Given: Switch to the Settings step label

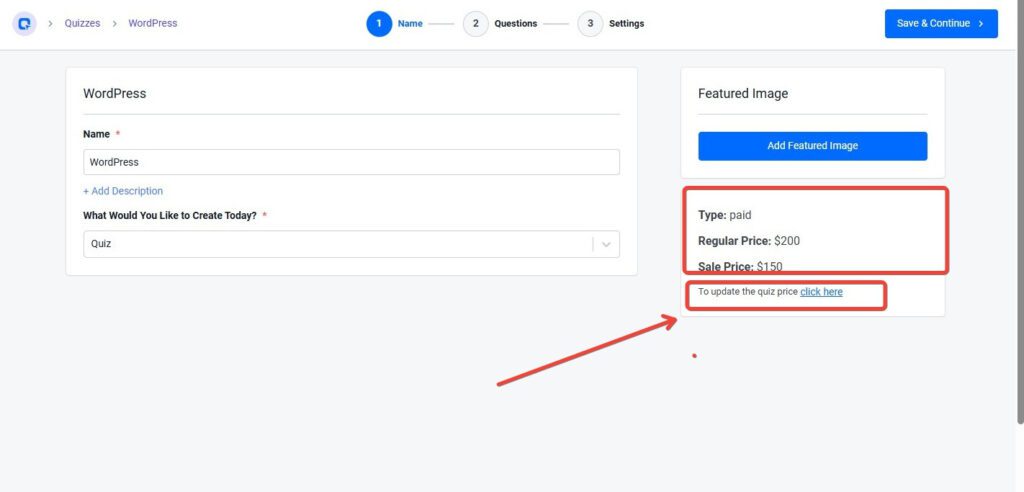Looking at the screenshot, I should tap(626, 24).
